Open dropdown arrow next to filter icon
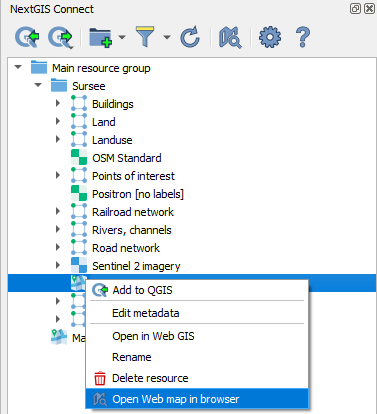377x414 pixels. click(x=167, y=37)
